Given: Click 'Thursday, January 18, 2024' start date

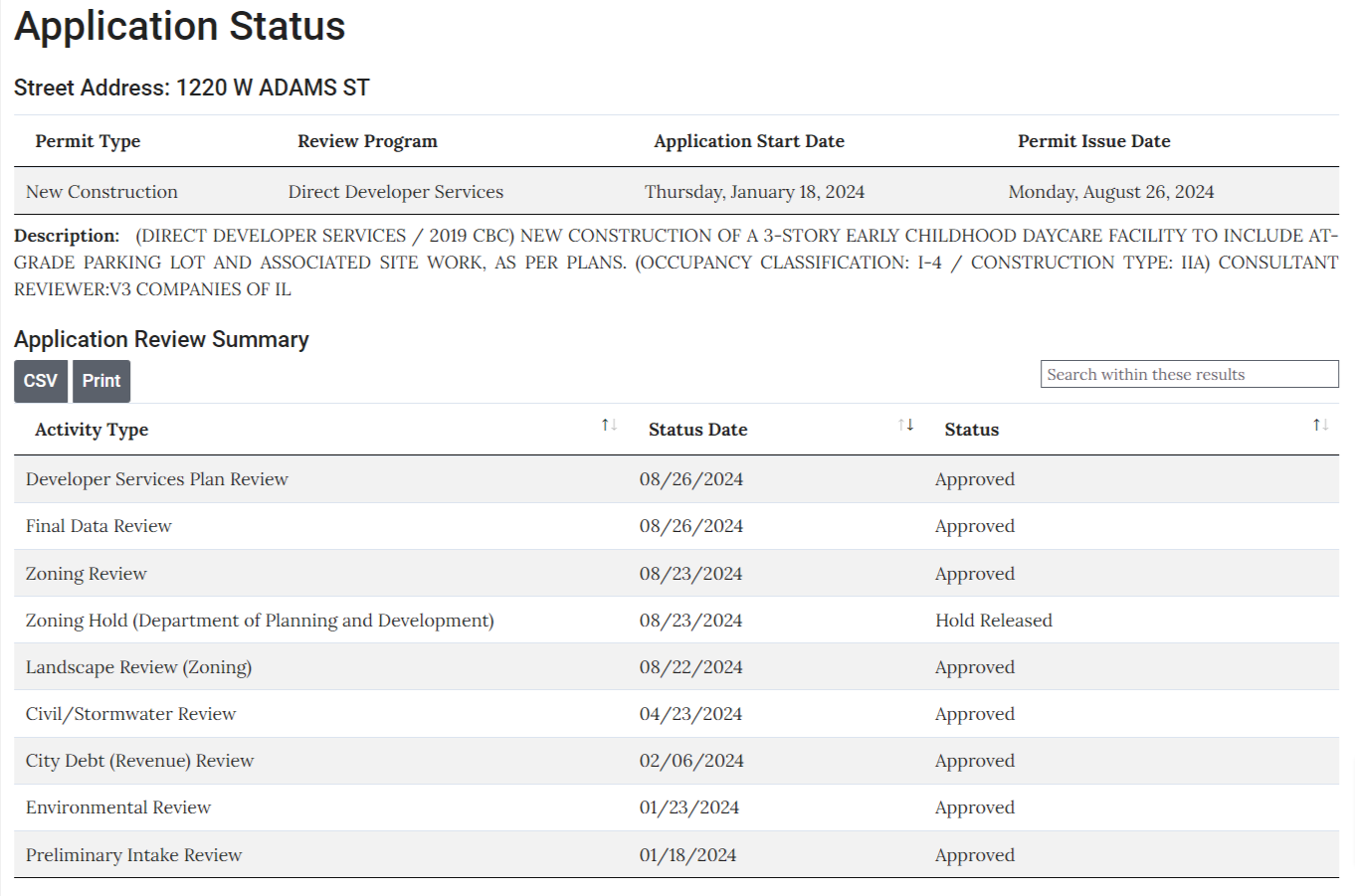Looking at the screenshot, I should coord(755,192).
